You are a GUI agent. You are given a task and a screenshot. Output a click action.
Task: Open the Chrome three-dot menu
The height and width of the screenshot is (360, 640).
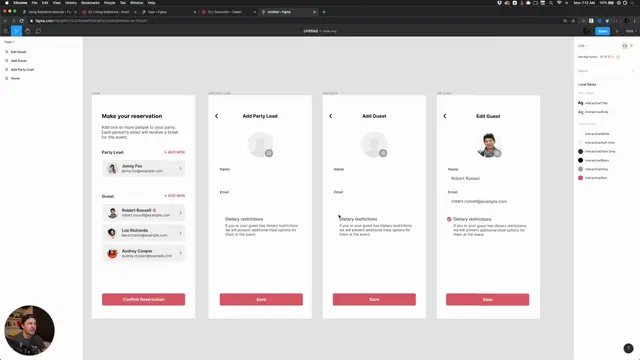[x=635, y=21]
